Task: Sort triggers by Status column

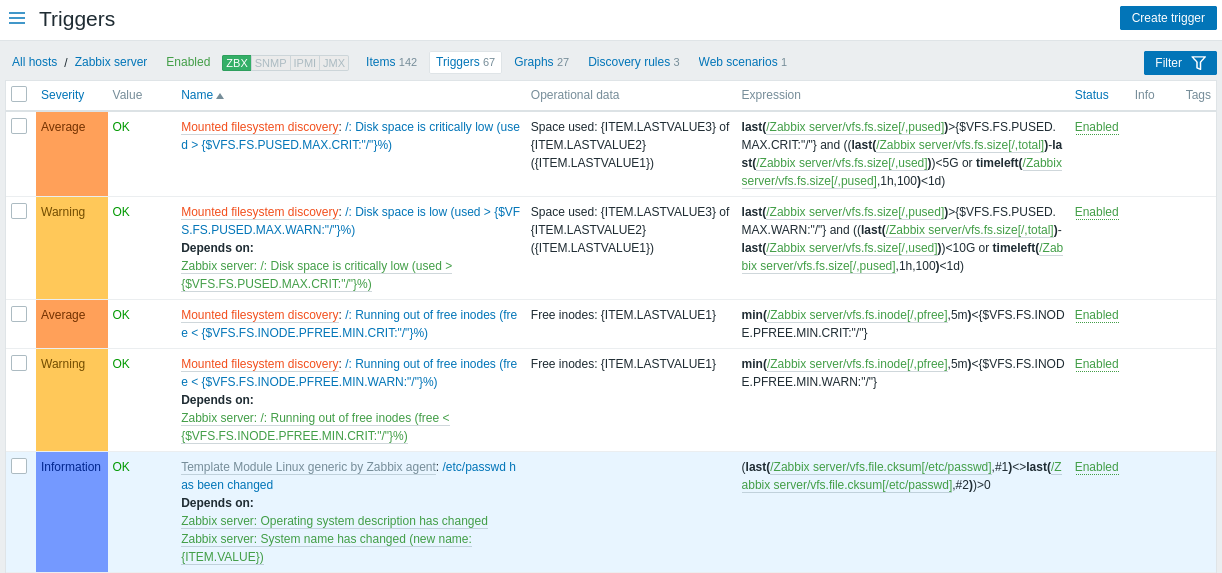Action: coord(1091,95)
